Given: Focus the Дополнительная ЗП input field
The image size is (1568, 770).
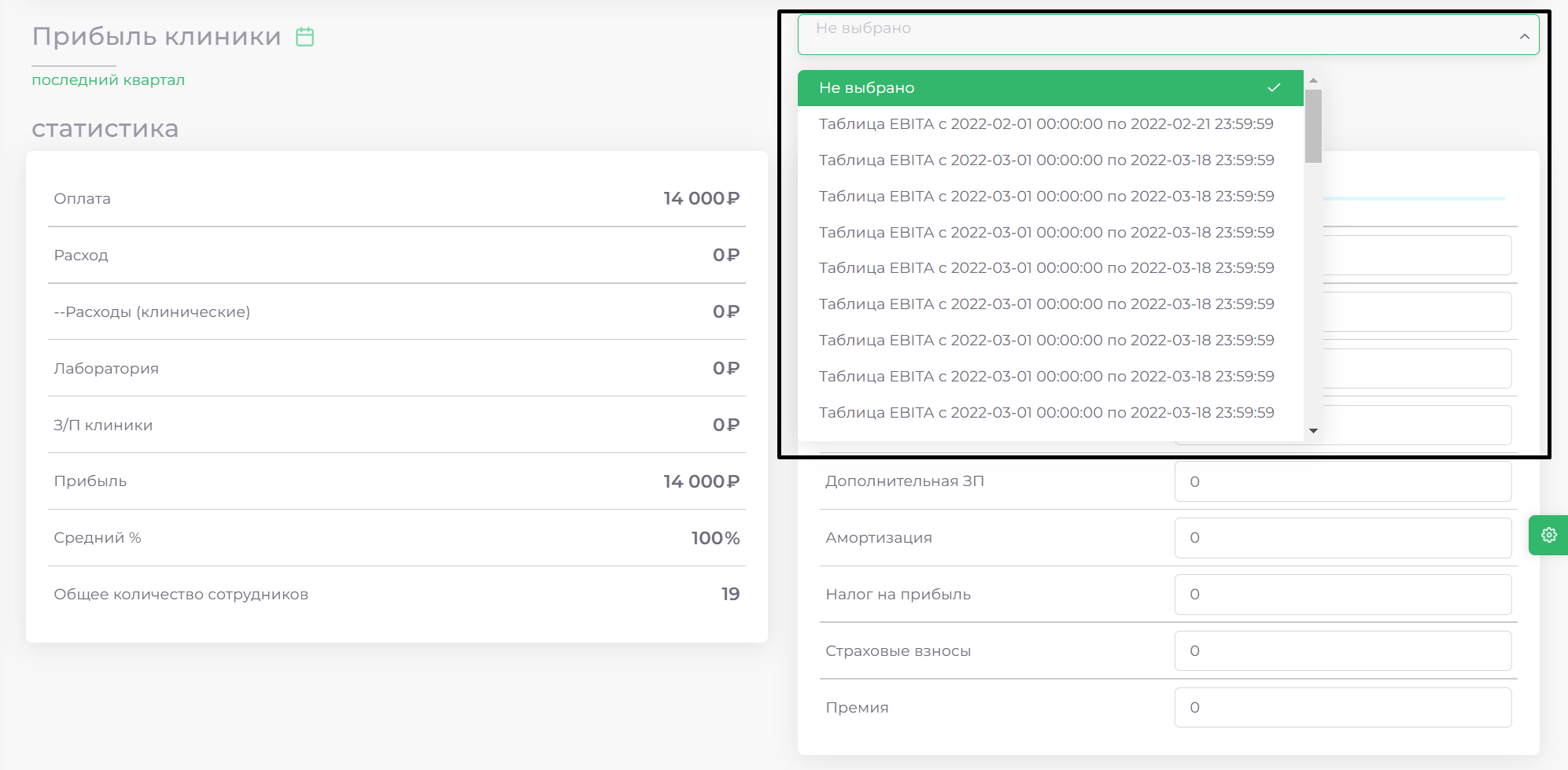Looking at the screenshot, I should [x=1343, y=481].
